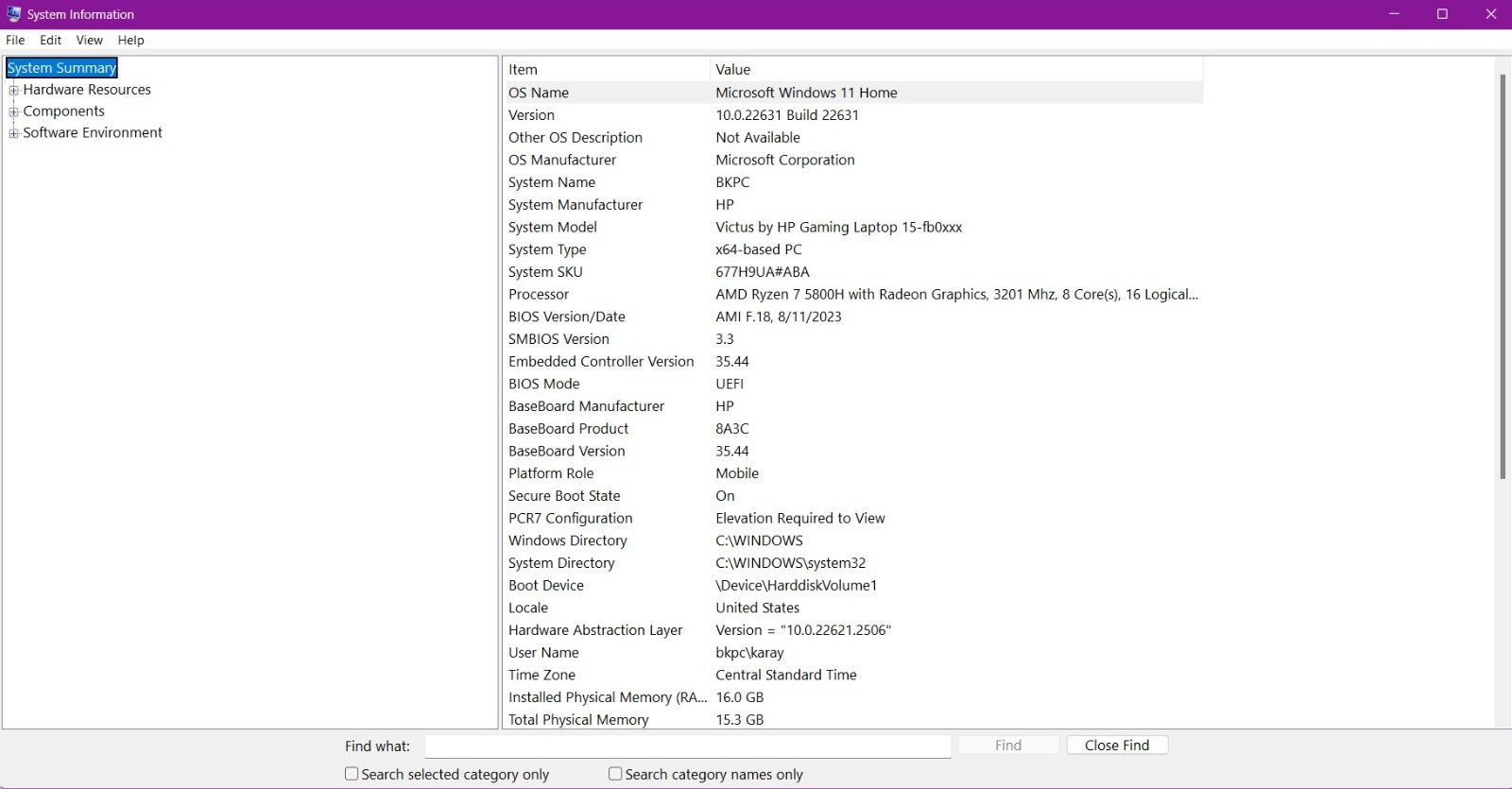
Task: Select the Locale row
Action: (x=852, y=609)
